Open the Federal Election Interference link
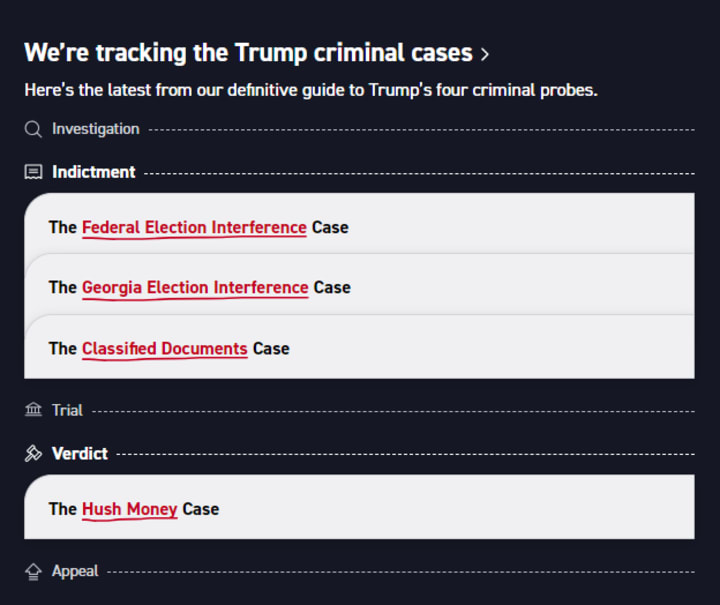Image resolution: width=720 pixels, height=605 pixels. tap(194, 227)
